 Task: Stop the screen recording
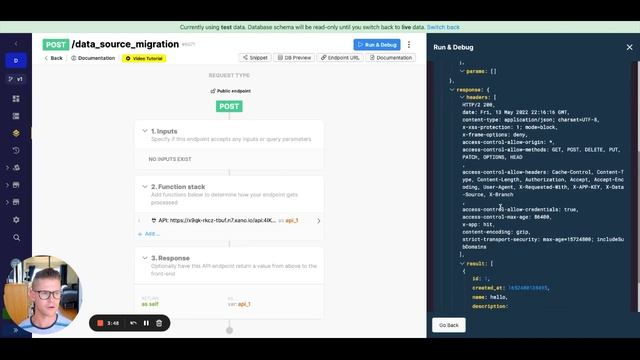[100, 323]
